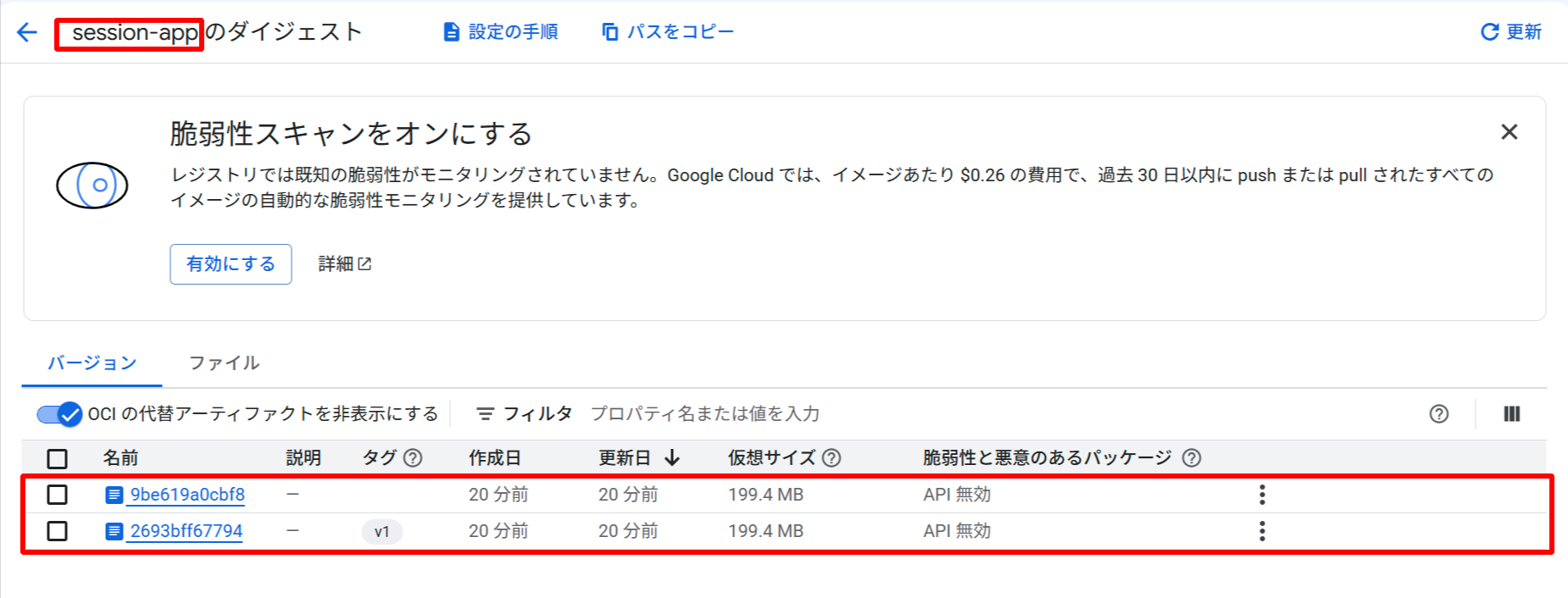Open the 詳細 external link

click(344, 264)
